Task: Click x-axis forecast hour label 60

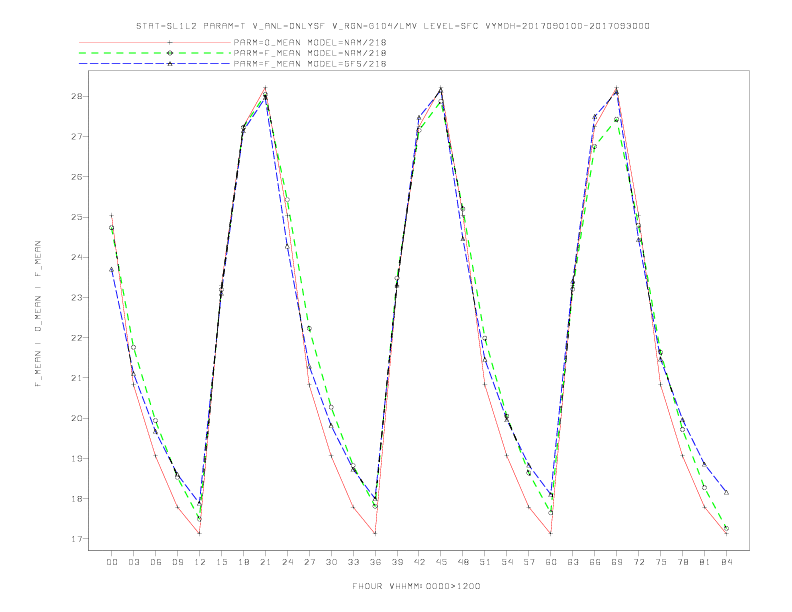Action: pos(551,562)
